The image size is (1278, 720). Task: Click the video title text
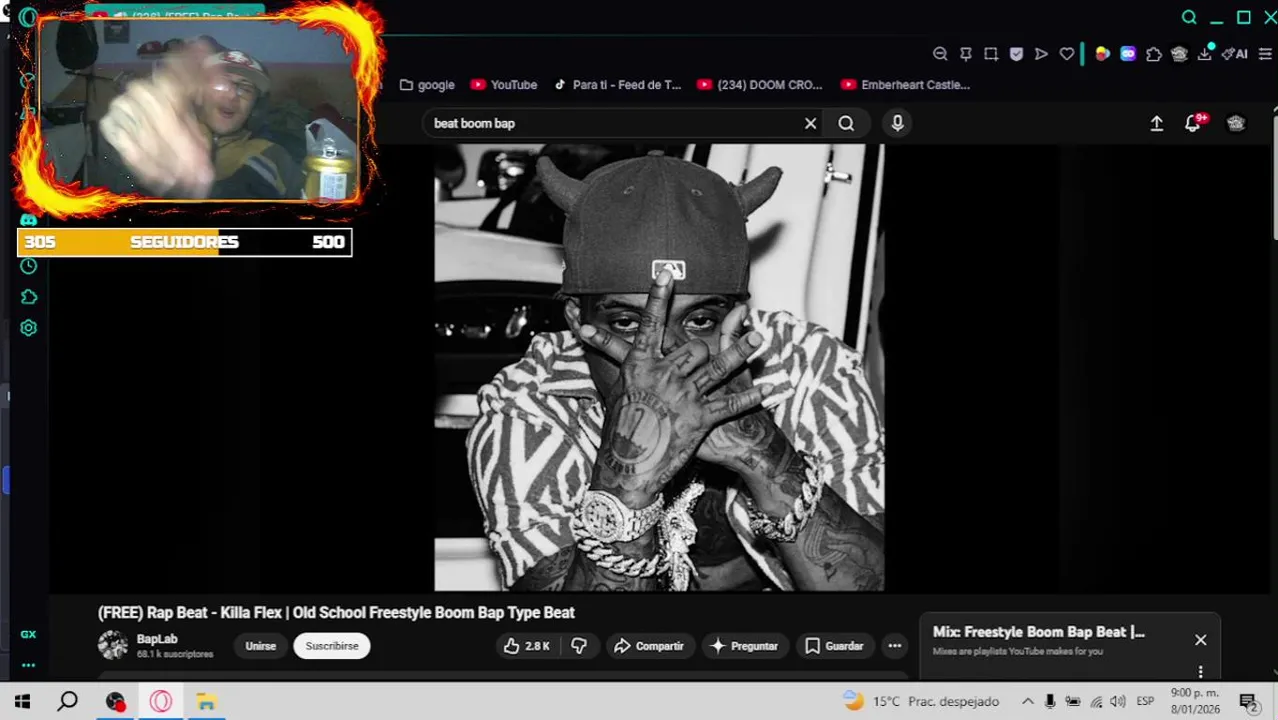click(x=336, y=612)
